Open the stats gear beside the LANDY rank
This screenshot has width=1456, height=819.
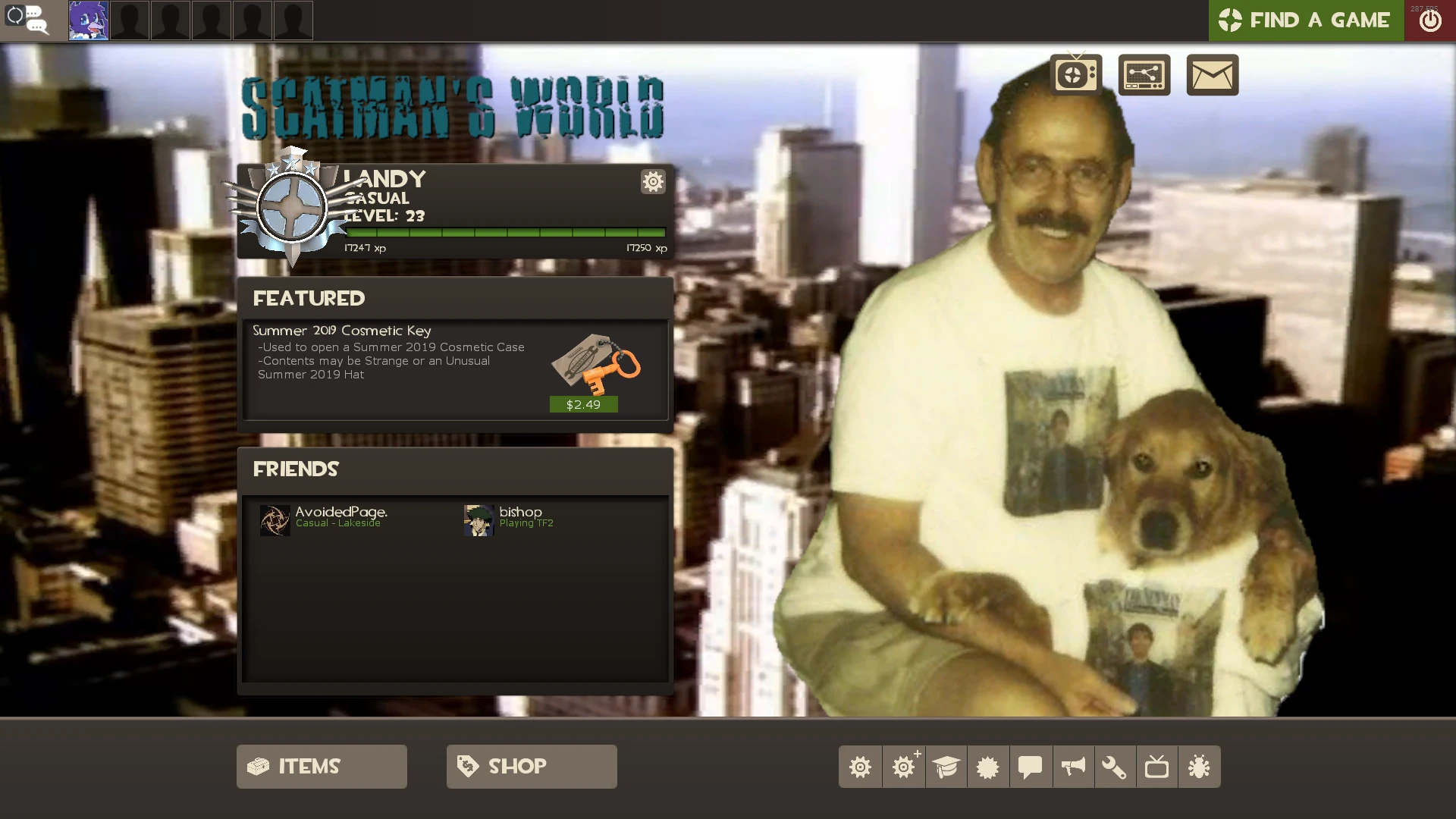pos(653,181)
